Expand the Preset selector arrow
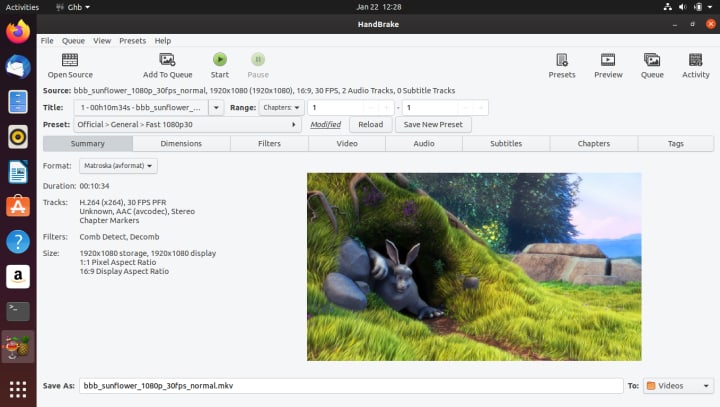 tap(293, 124)
